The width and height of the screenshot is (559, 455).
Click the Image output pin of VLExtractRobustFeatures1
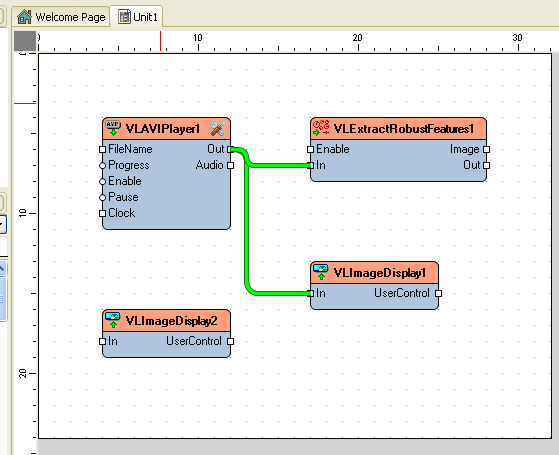click(486, 149)
